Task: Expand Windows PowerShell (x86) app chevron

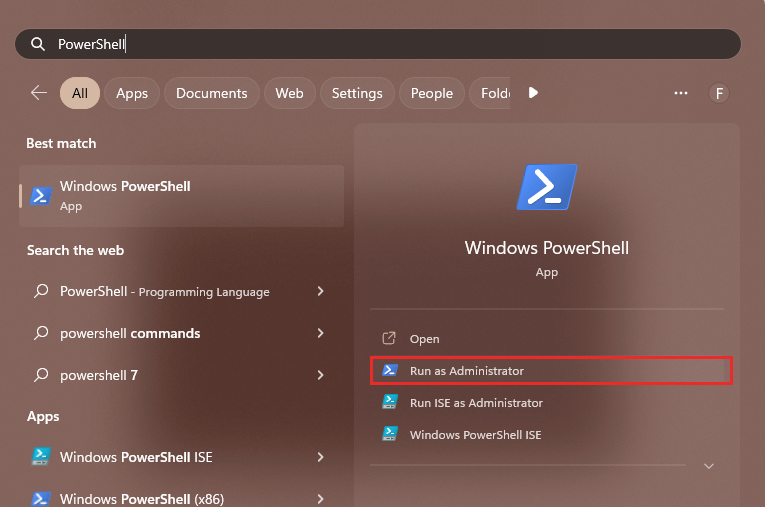Action: [320, 499]
